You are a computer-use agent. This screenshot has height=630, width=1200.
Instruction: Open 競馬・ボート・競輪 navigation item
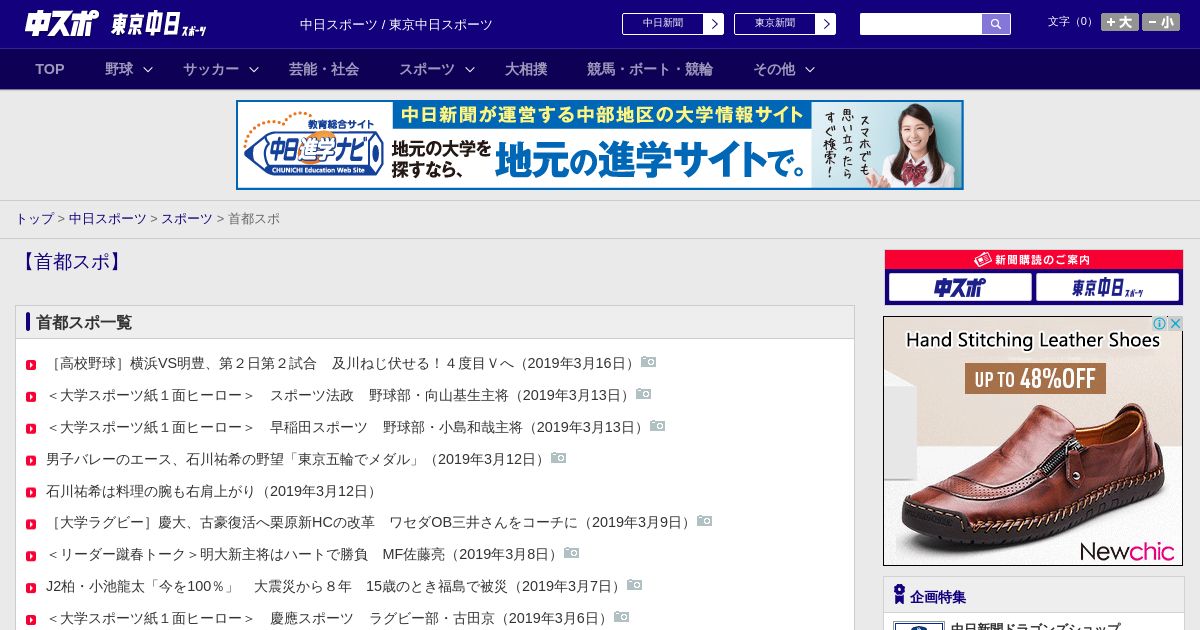coord(650,69)
